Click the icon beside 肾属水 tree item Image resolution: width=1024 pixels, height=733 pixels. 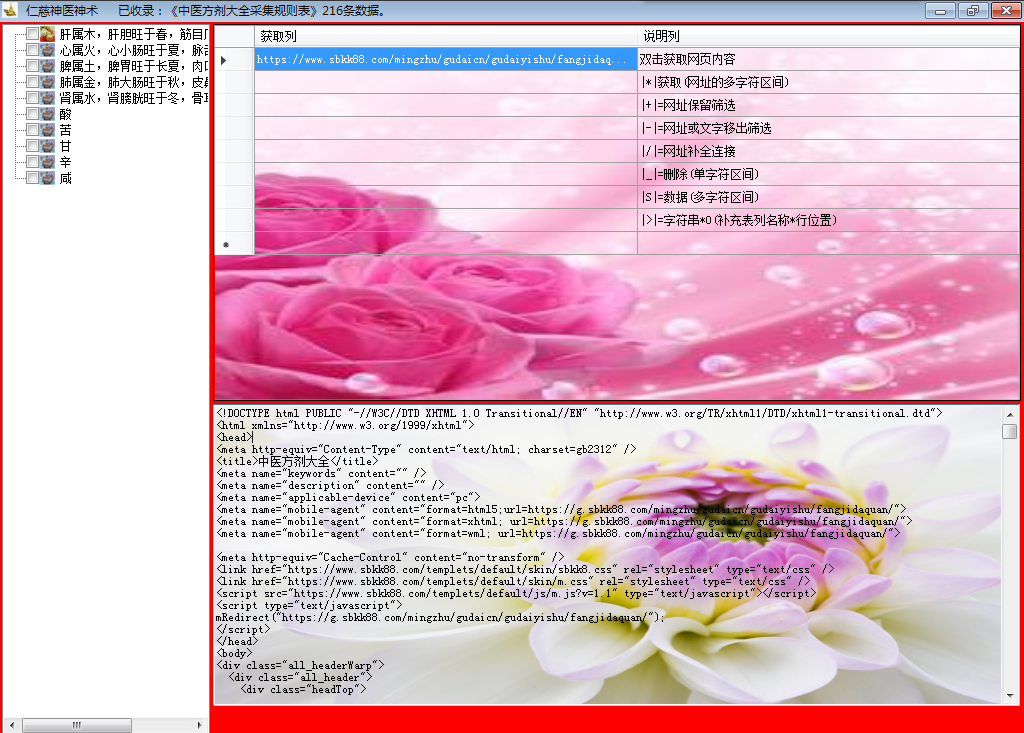48,98
